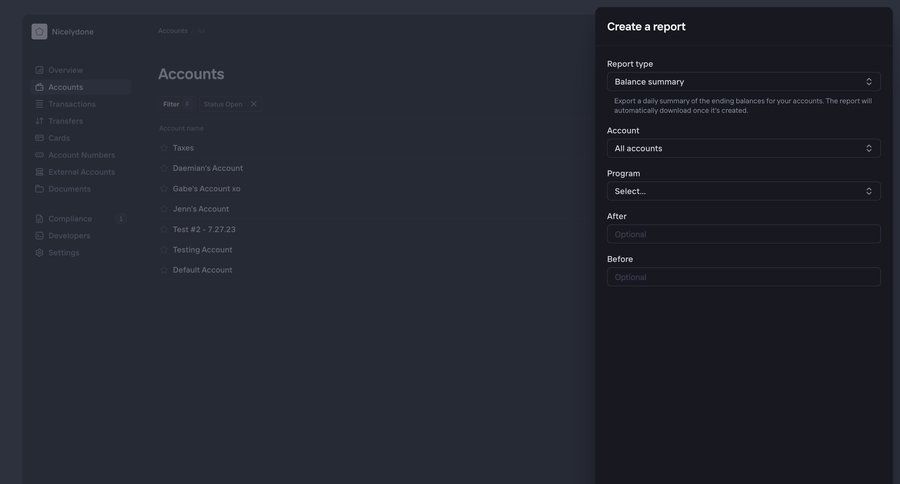Click the Transactions list icon
The image size is (900, 484).
click(x=39, y=104)
